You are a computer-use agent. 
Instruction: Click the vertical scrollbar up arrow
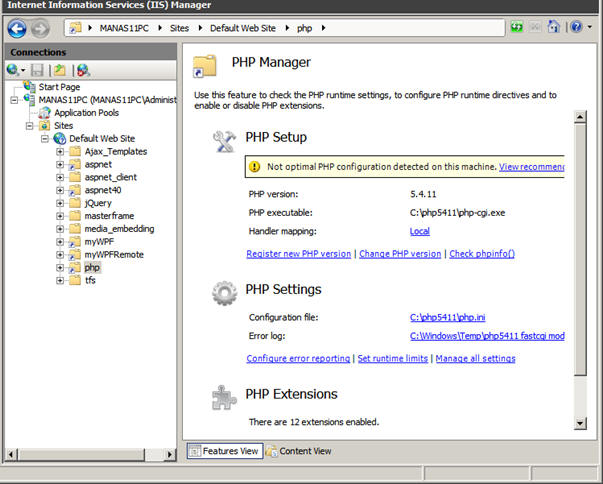[x=580, y=117]
